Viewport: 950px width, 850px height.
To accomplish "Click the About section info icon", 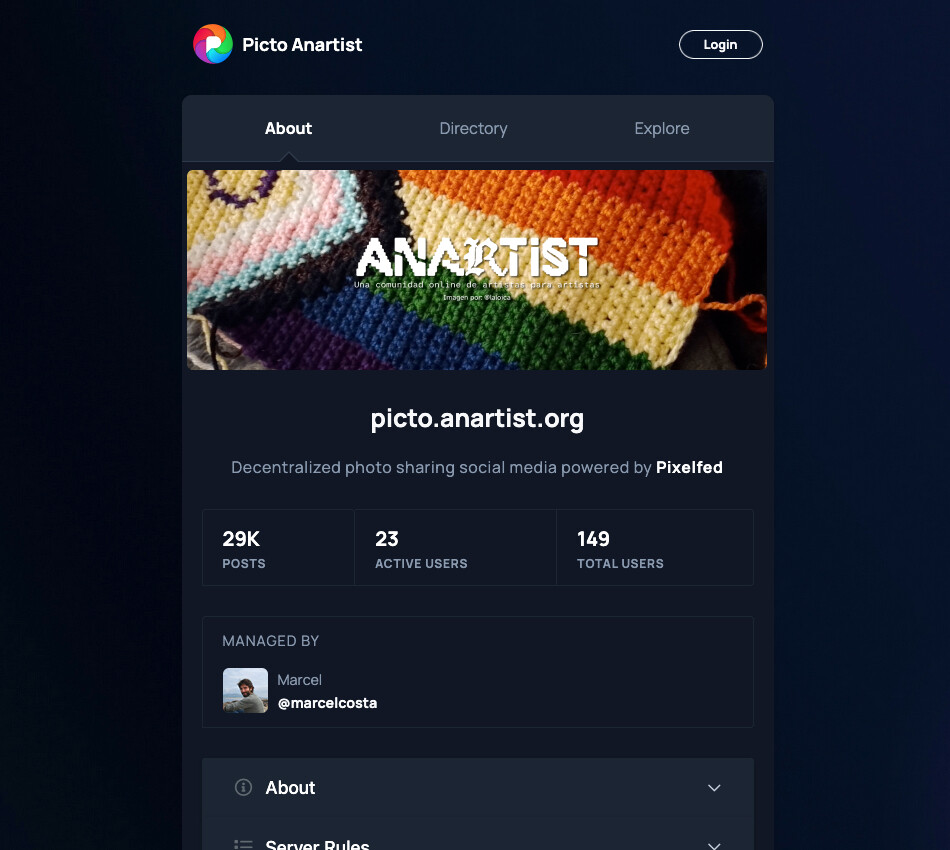I will coord(243,787).
